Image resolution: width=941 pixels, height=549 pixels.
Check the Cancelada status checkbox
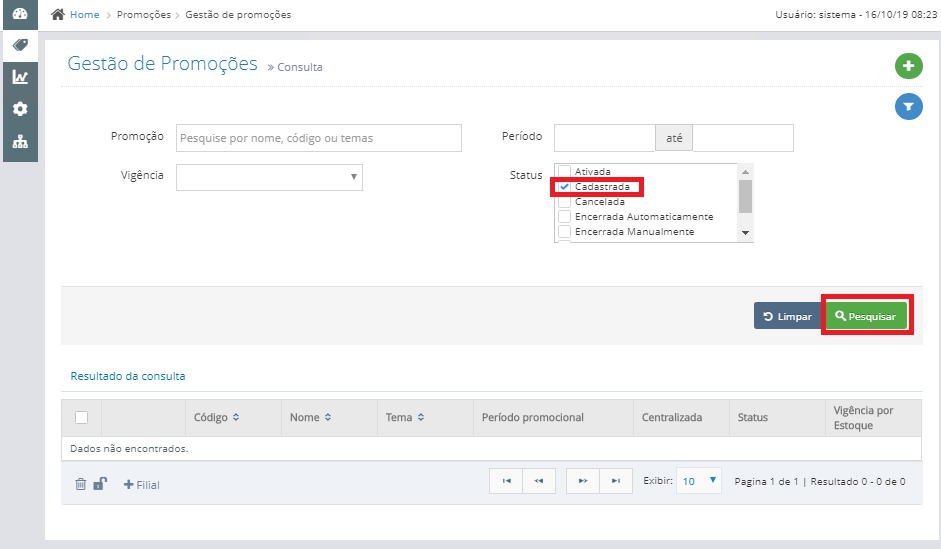[564, 202]
